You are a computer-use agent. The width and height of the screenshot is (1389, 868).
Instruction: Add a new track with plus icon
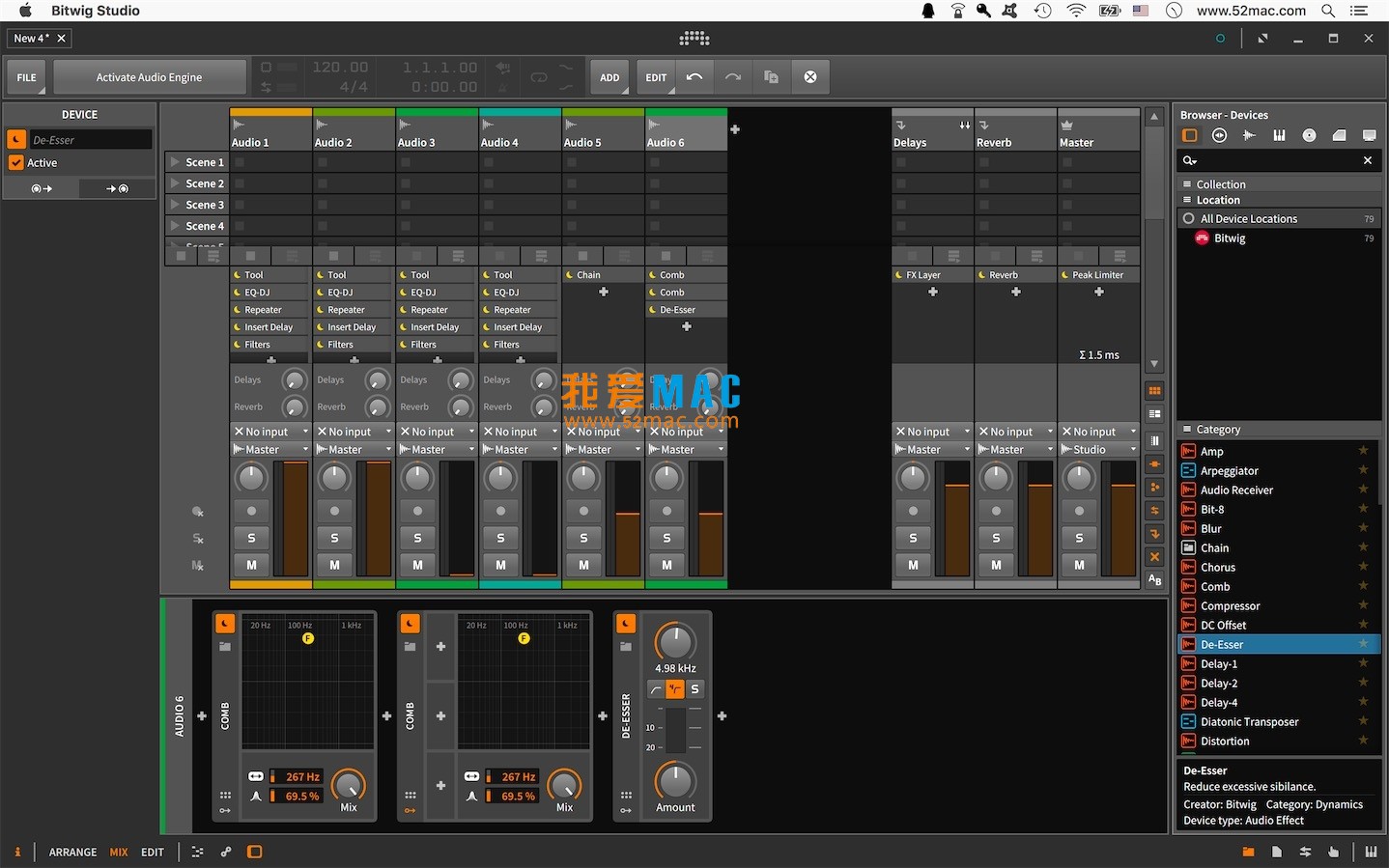pyautogui.click(x=735, y=129)
